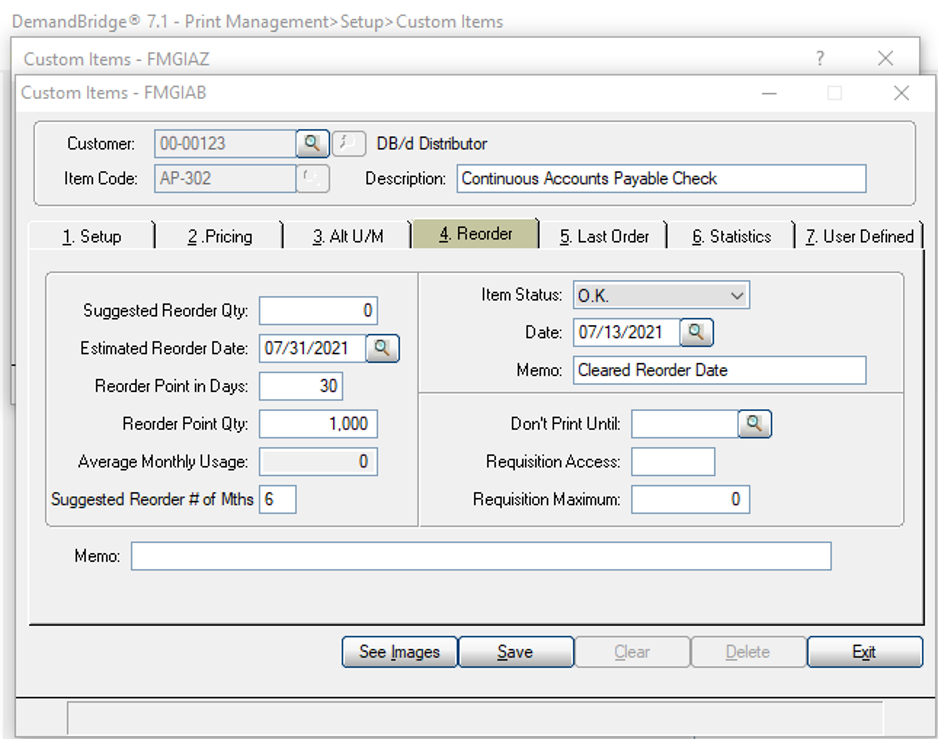
Task: Click the Average Monthly Usage field
Action: pyautogui.click(x=318, y=461)
